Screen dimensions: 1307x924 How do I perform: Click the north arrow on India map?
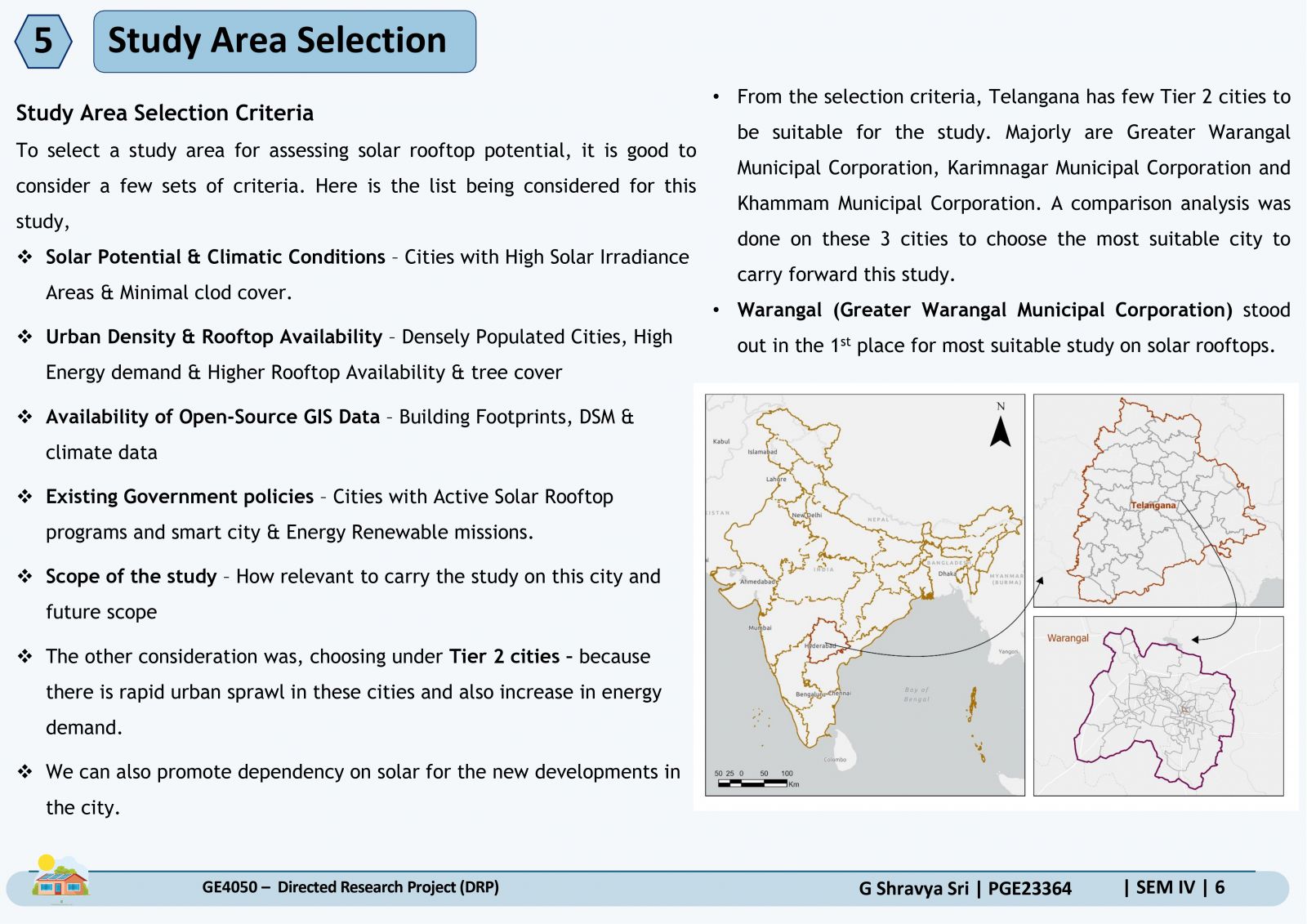coord(1001,425)
